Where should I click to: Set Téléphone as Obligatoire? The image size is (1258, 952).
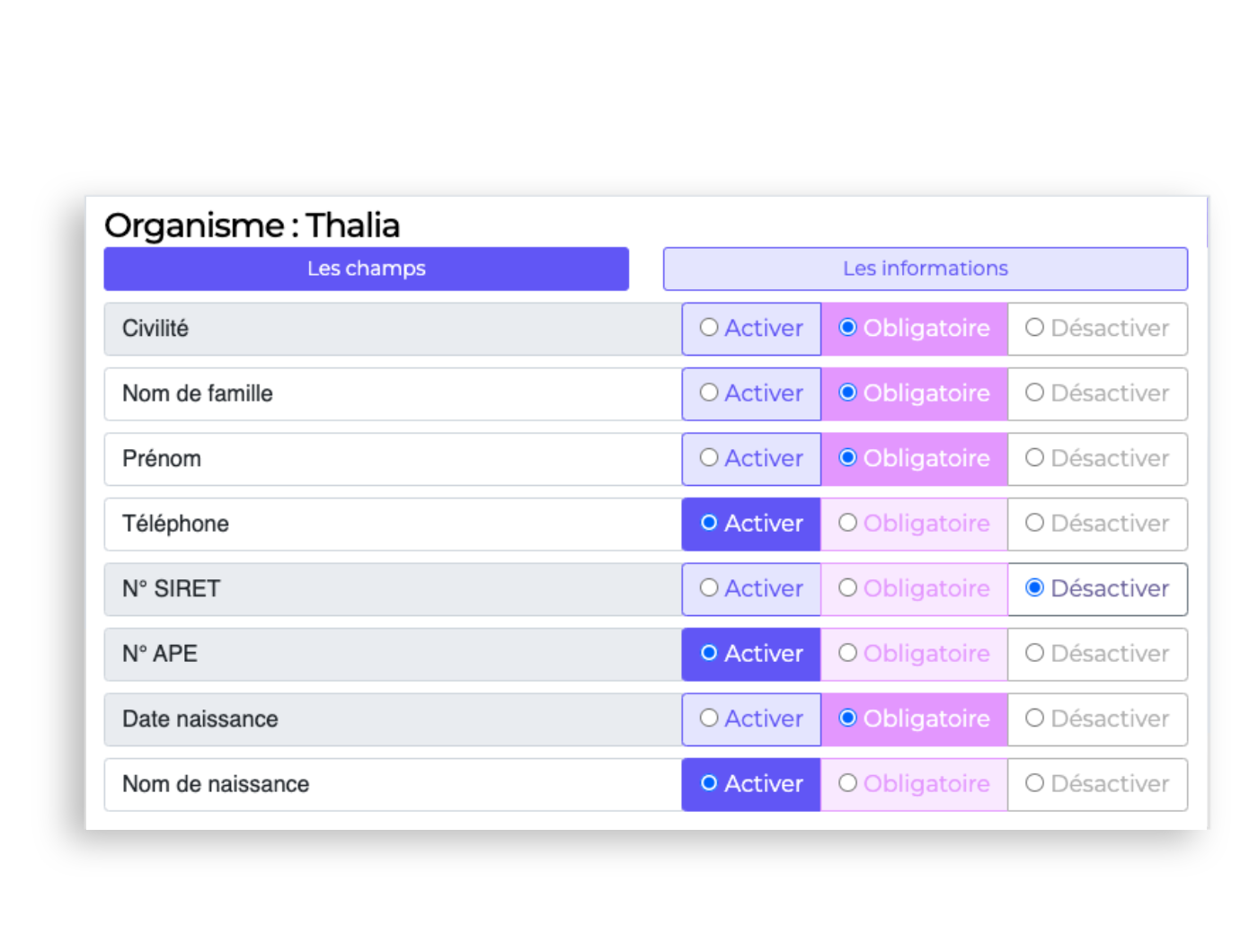pos(915,524)
